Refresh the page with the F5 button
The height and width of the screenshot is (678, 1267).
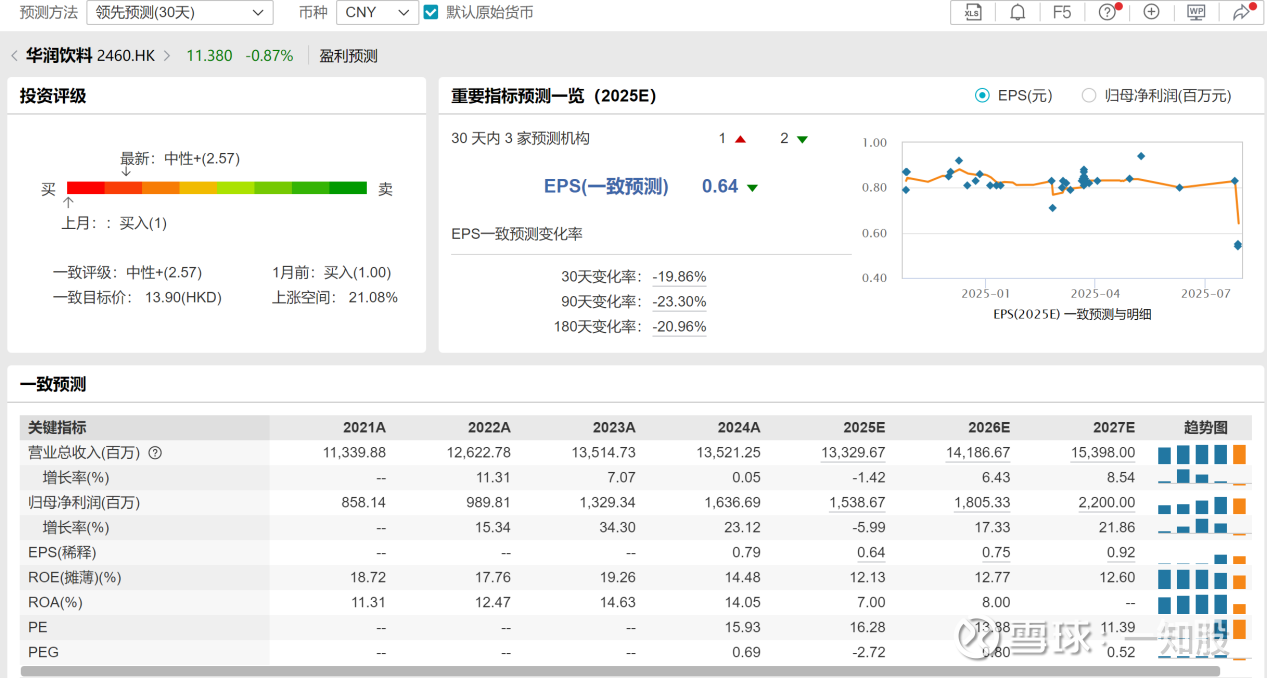(1062, 12)
